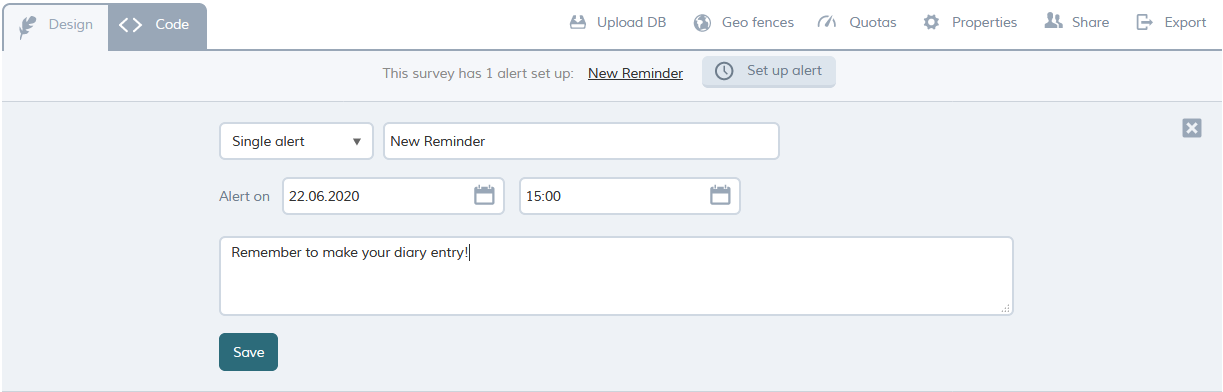Click the Set up alert button
The image size is (1223, 392).
[x=769, y=71]
